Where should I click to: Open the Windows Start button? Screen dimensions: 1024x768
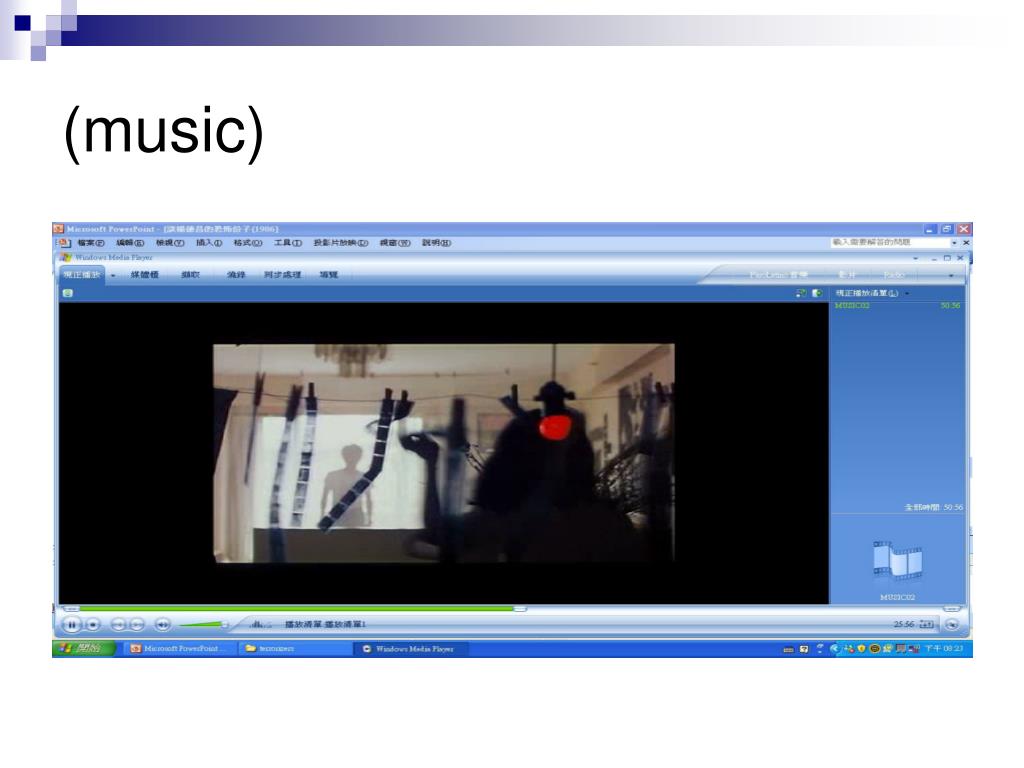[x=86, y=648]
